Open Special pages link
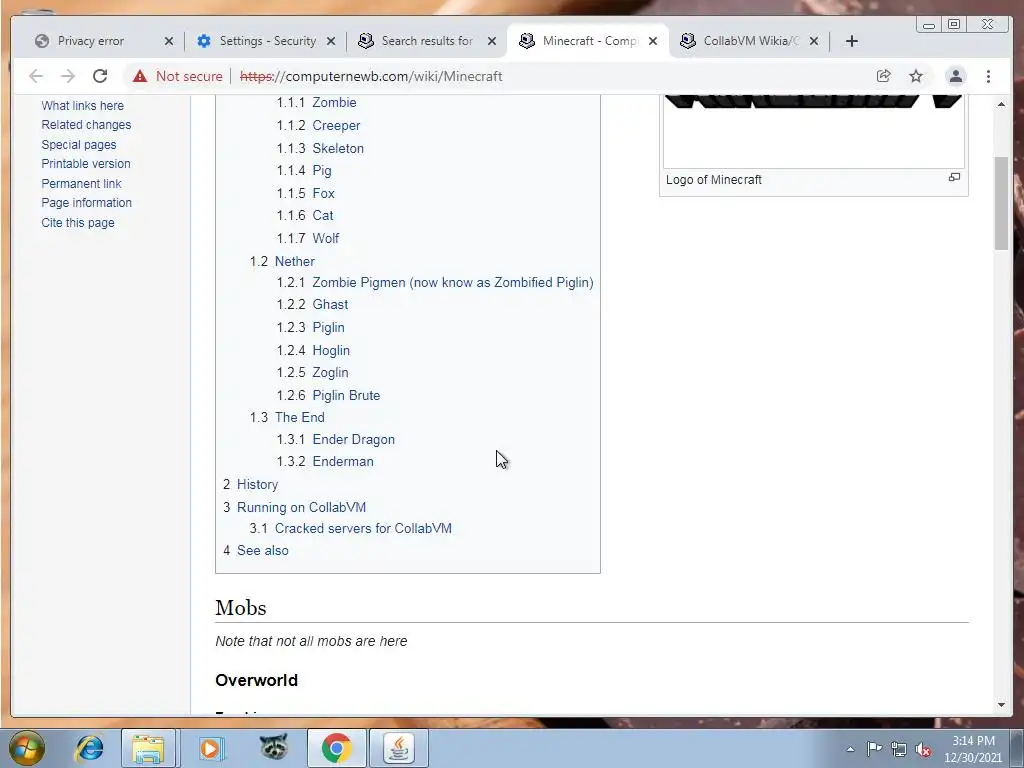This screenshot has width=1024, height=768. click(79, 145)
